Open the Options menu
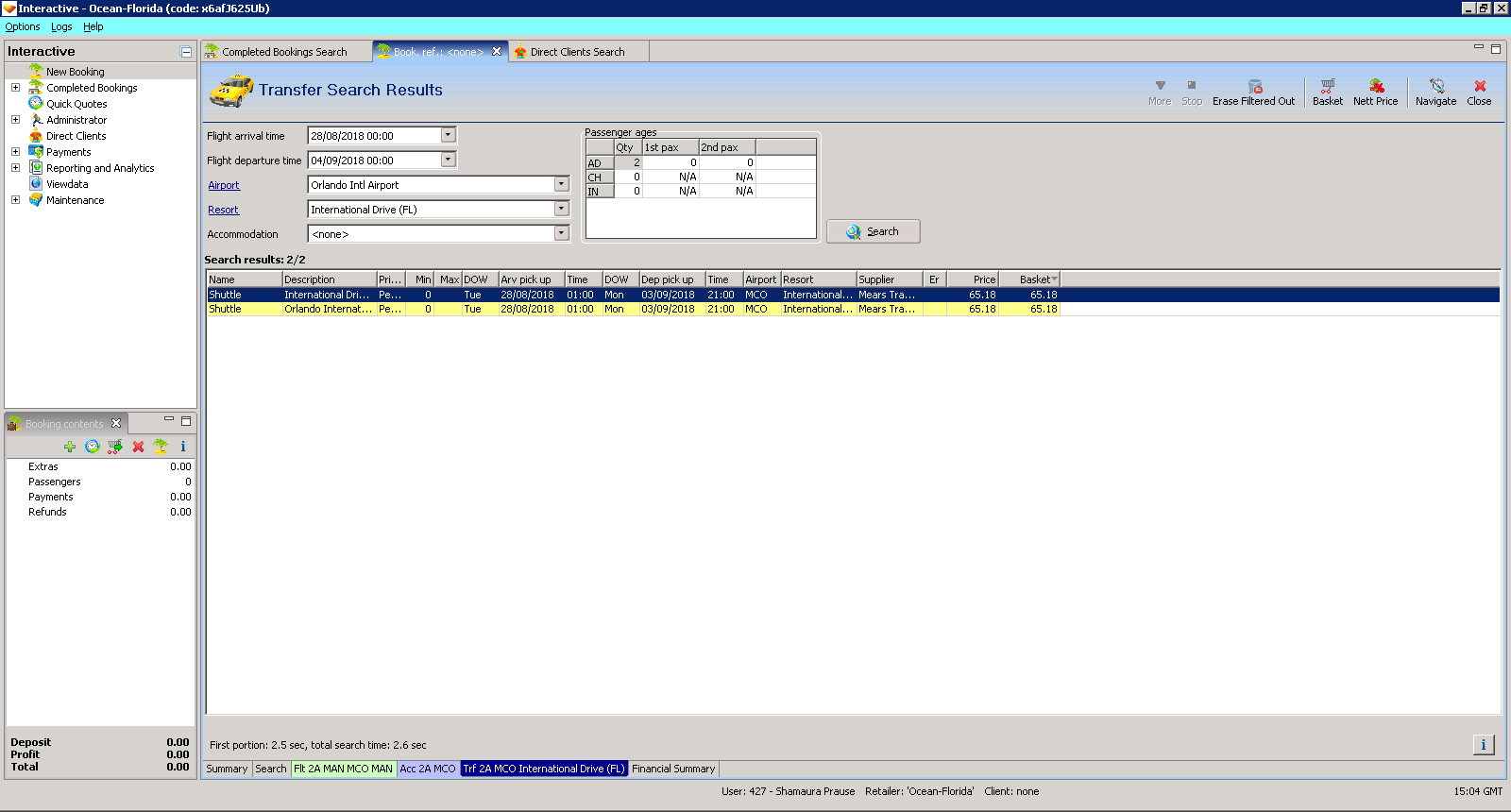Viewport: 1511px width, 812px height. point(23,26)
